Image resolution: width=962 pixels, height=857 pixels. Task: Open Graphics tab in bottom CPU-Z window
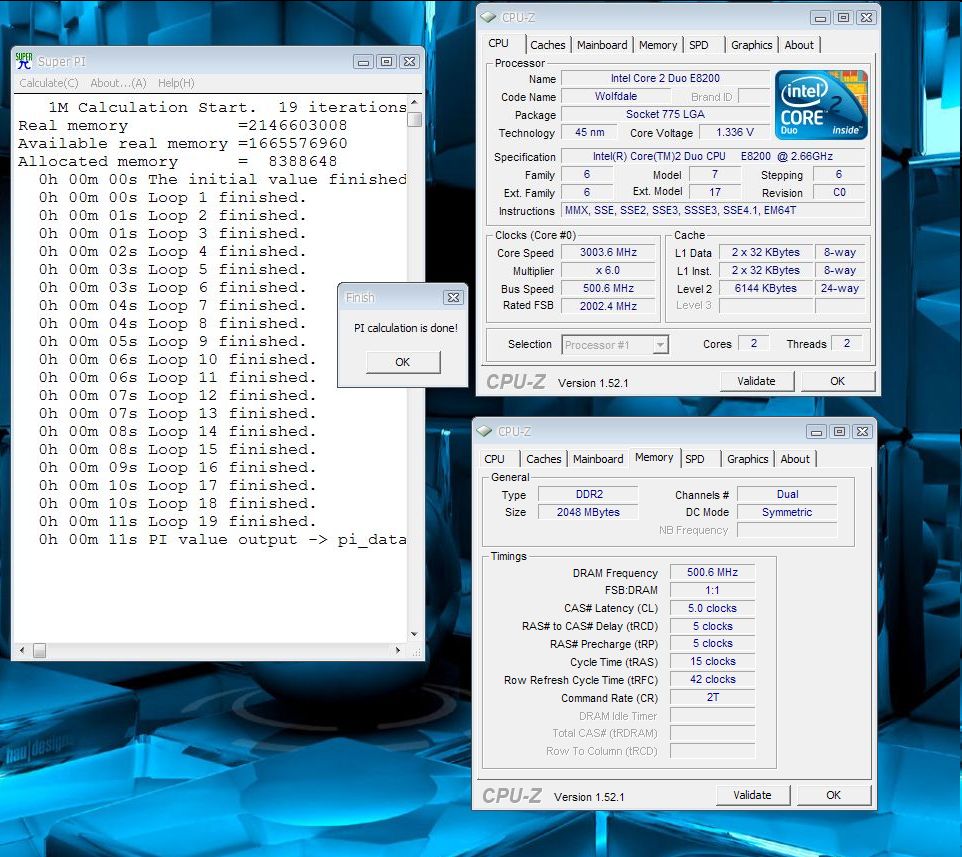(x=747, y=459)
